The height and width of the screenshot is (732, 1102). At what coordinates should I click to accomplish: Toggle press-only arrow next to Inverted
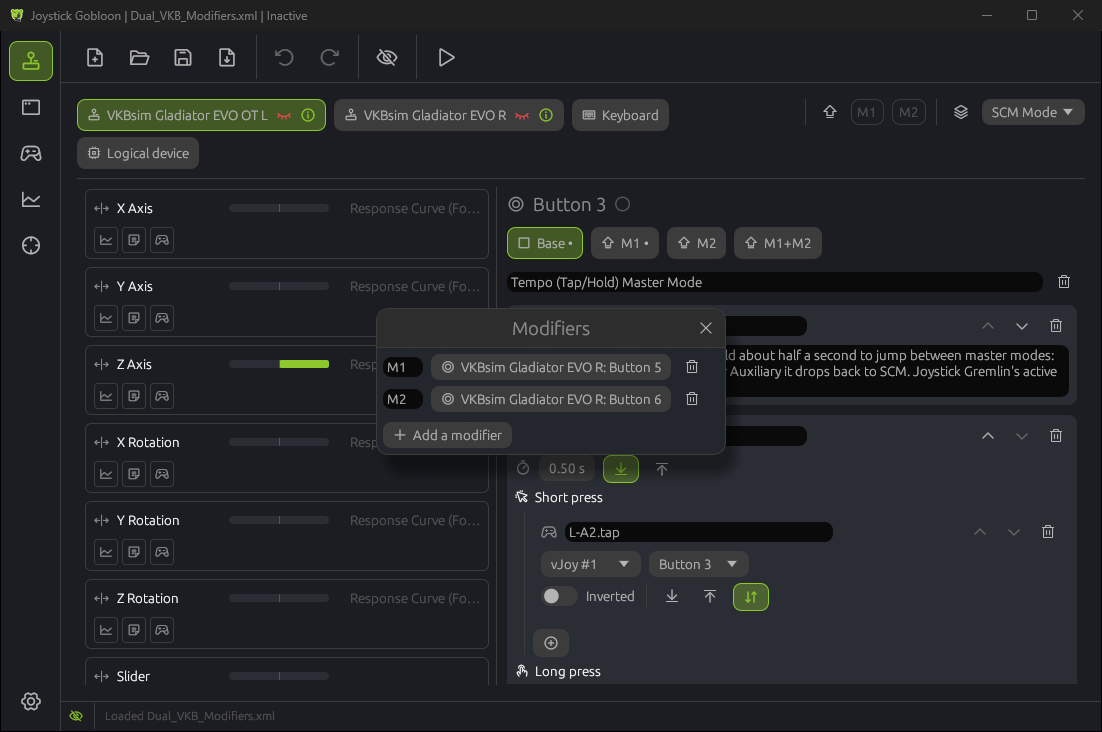click(x=672, y=596)
